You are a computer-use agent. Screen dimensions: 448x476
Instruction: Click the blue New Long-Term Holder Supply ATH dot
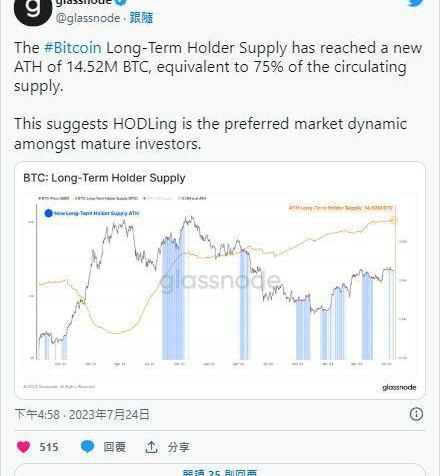tap(49, 213)
